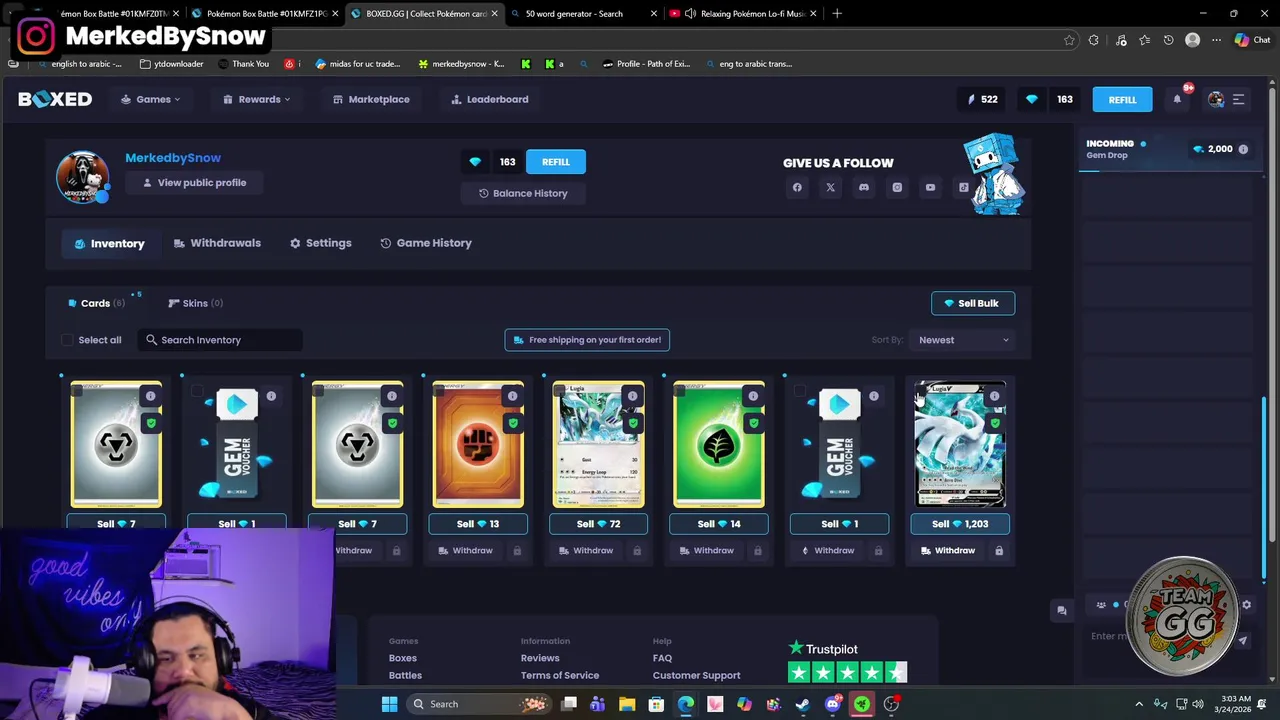Open the notifications bell
Viewport: 1280px width, 720px height.
click(1177, 99)
